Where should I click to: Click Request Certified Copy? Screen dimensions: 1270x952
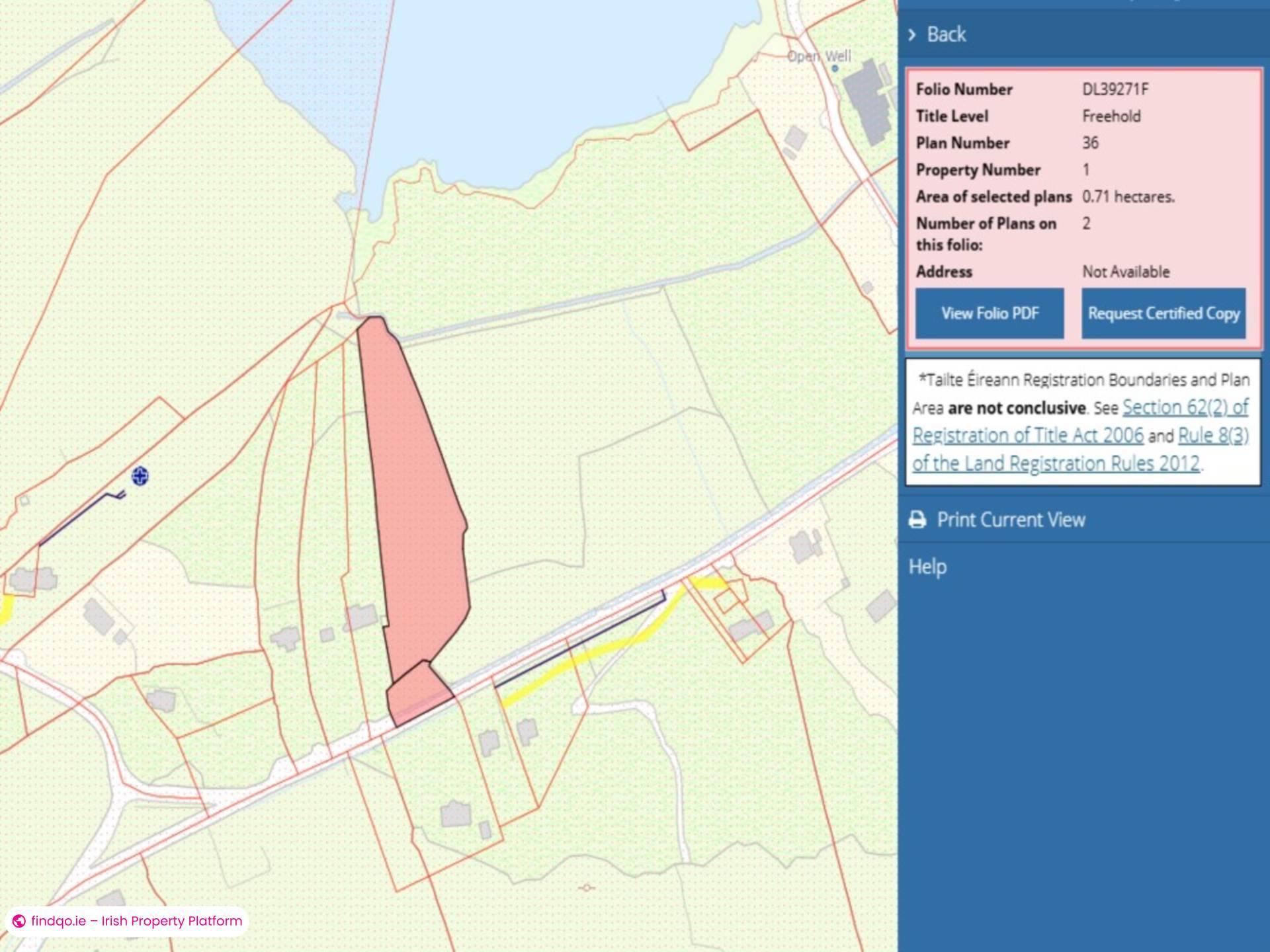(x=1163, y=313)
